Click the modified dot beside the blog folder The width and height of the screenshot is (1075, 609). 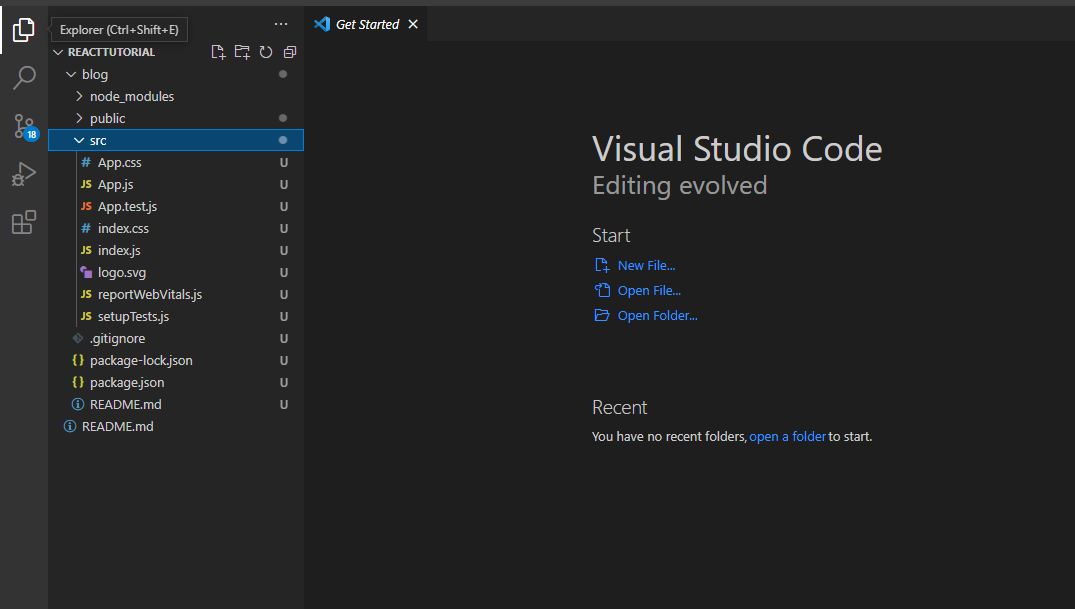pyautogui.click(x=282, y=74)
